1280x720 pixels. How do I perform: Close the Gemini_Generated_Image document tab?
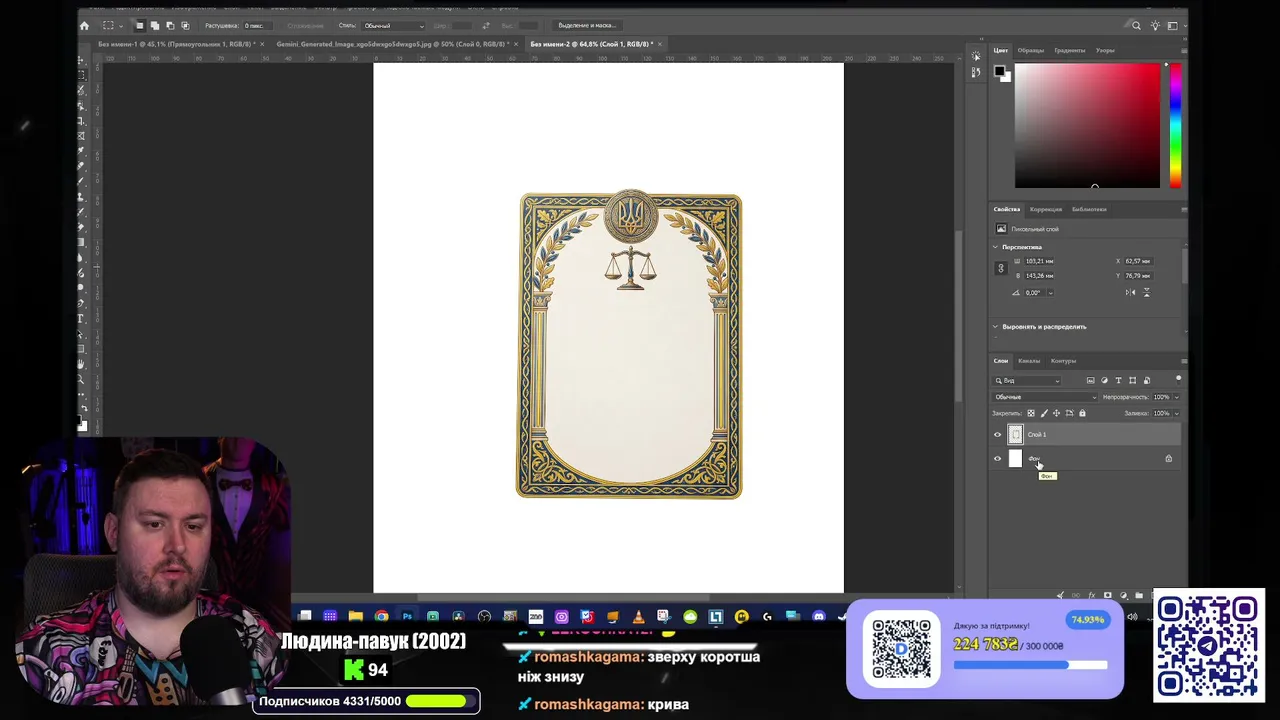pyautogui.click(x=518, y=44)
